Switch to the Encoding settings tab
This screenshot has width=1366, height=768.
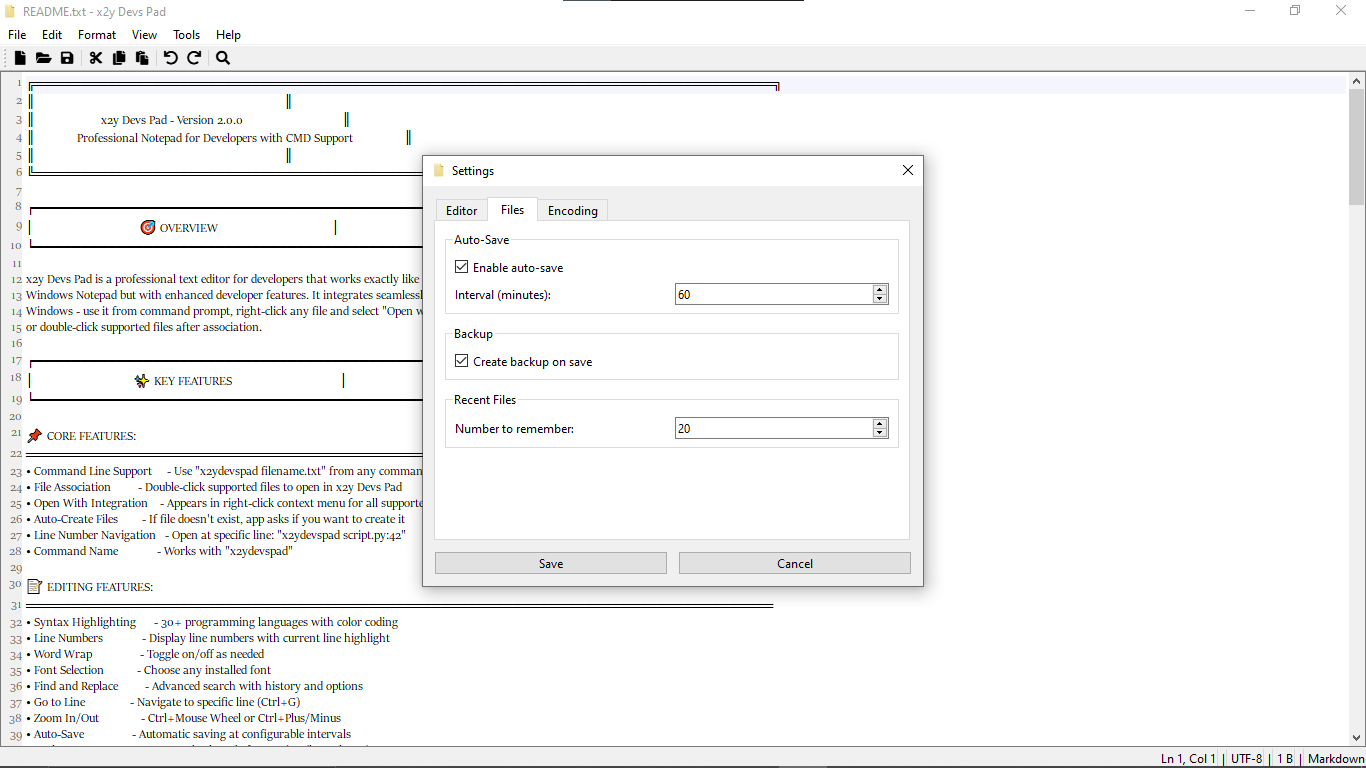pyautogui.click(x=573, y=210)
